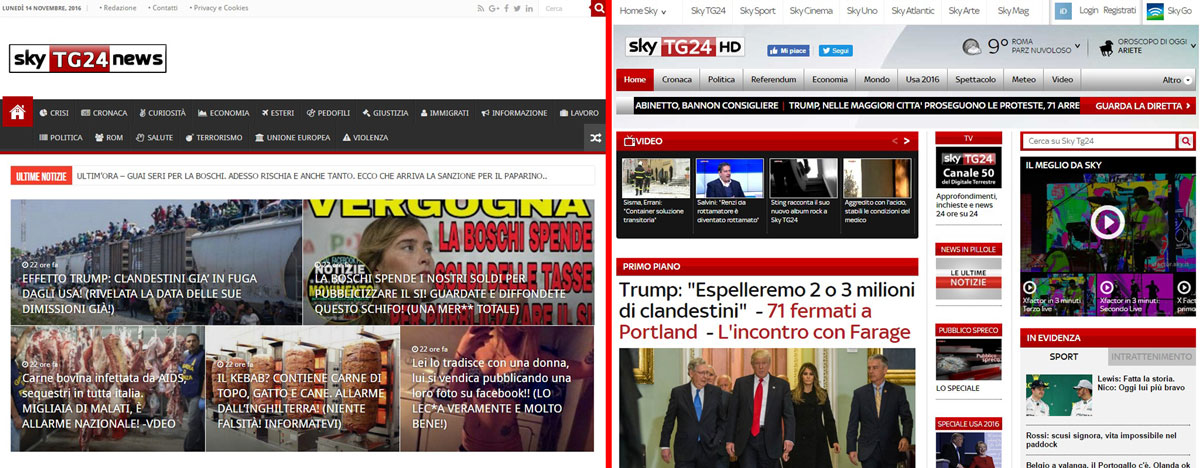Open the Cronaca category in left site
This screenshot has height=468, width=1200.
tap(104, 113)
